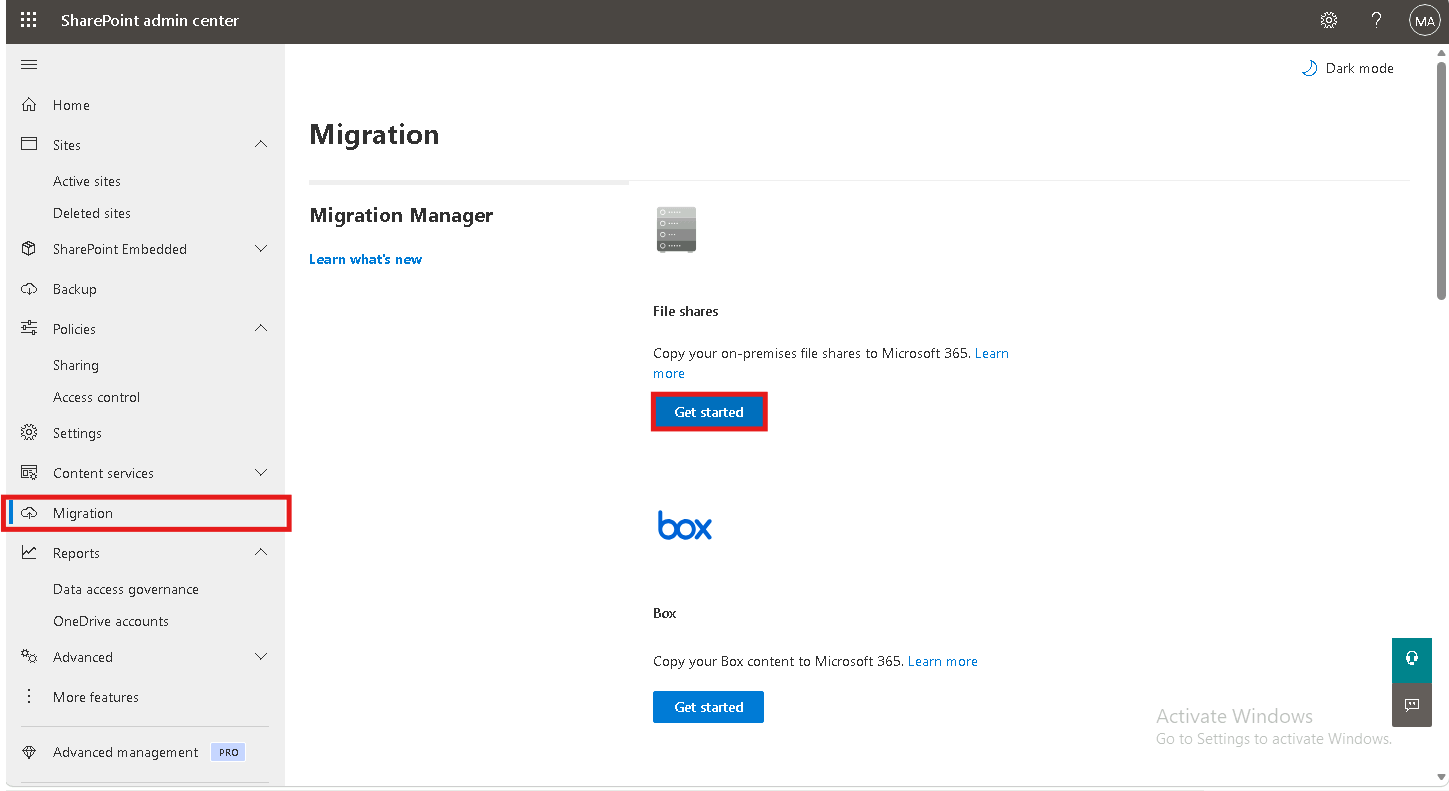The width and height of the screenshot is (1449, 791).
Task: Click the Sites page icon
Action: pos(29,145)
